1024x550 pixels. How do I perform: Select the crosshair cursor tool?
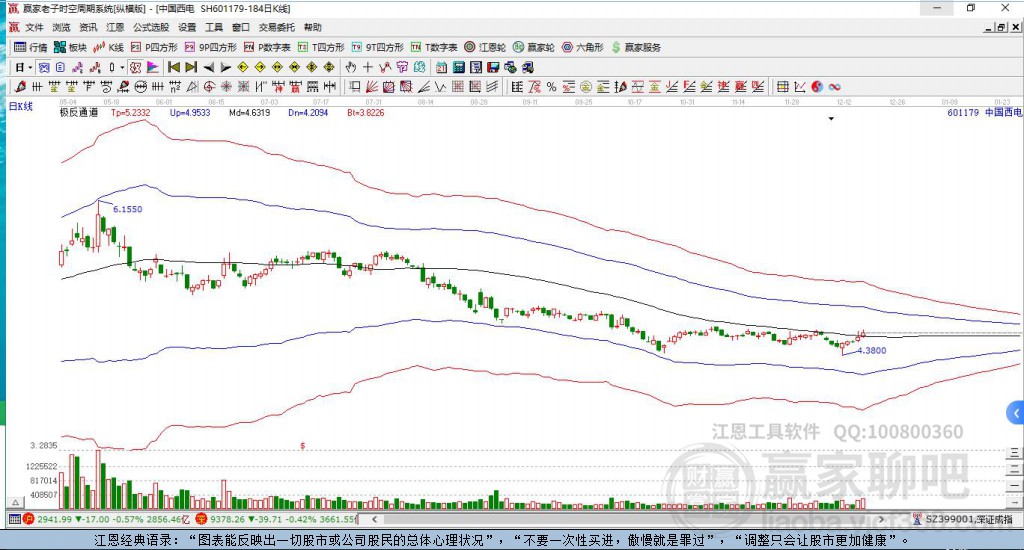368,67
